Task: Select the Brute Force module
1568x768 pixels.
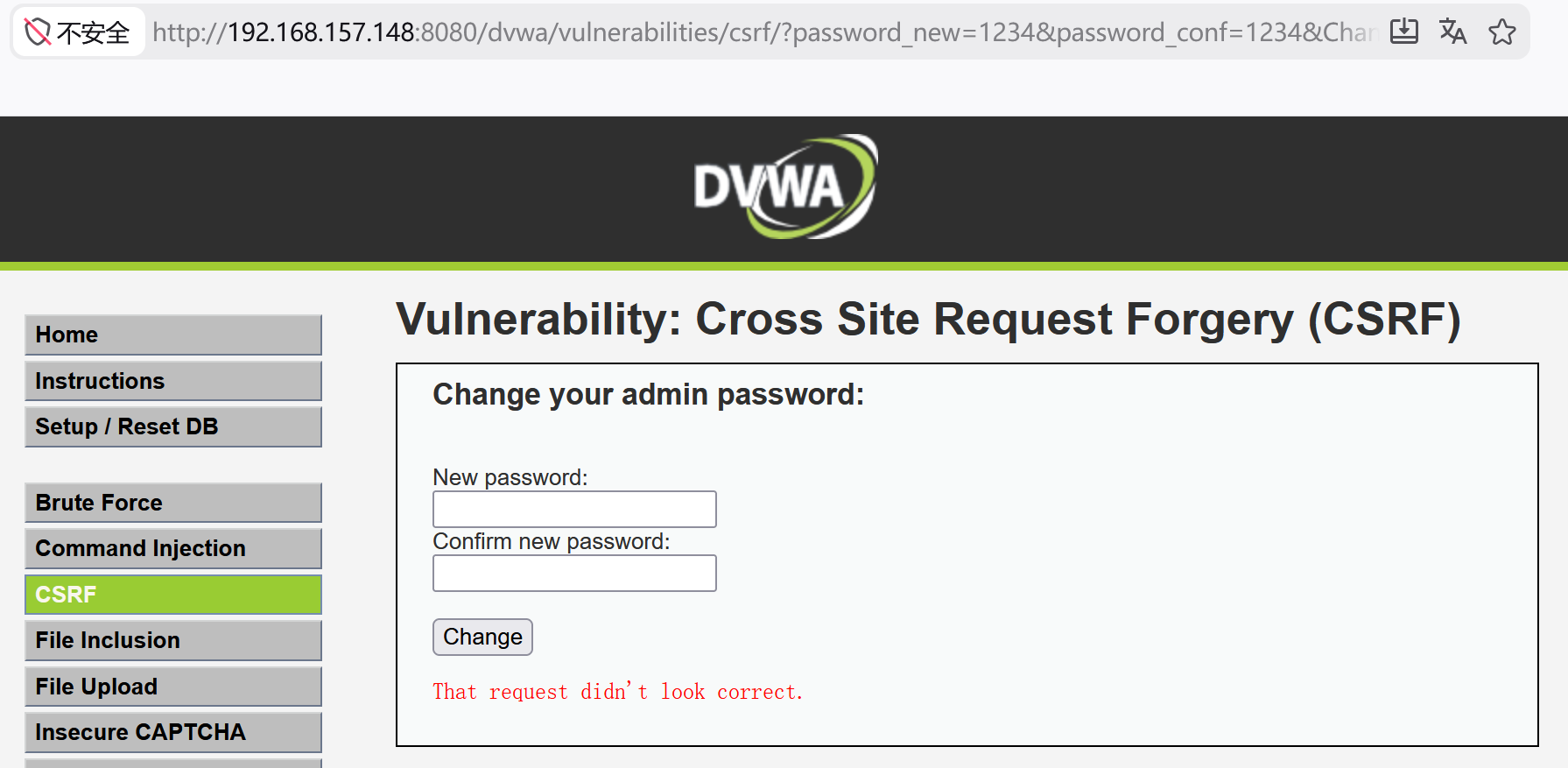Action: tap(173, 503)
